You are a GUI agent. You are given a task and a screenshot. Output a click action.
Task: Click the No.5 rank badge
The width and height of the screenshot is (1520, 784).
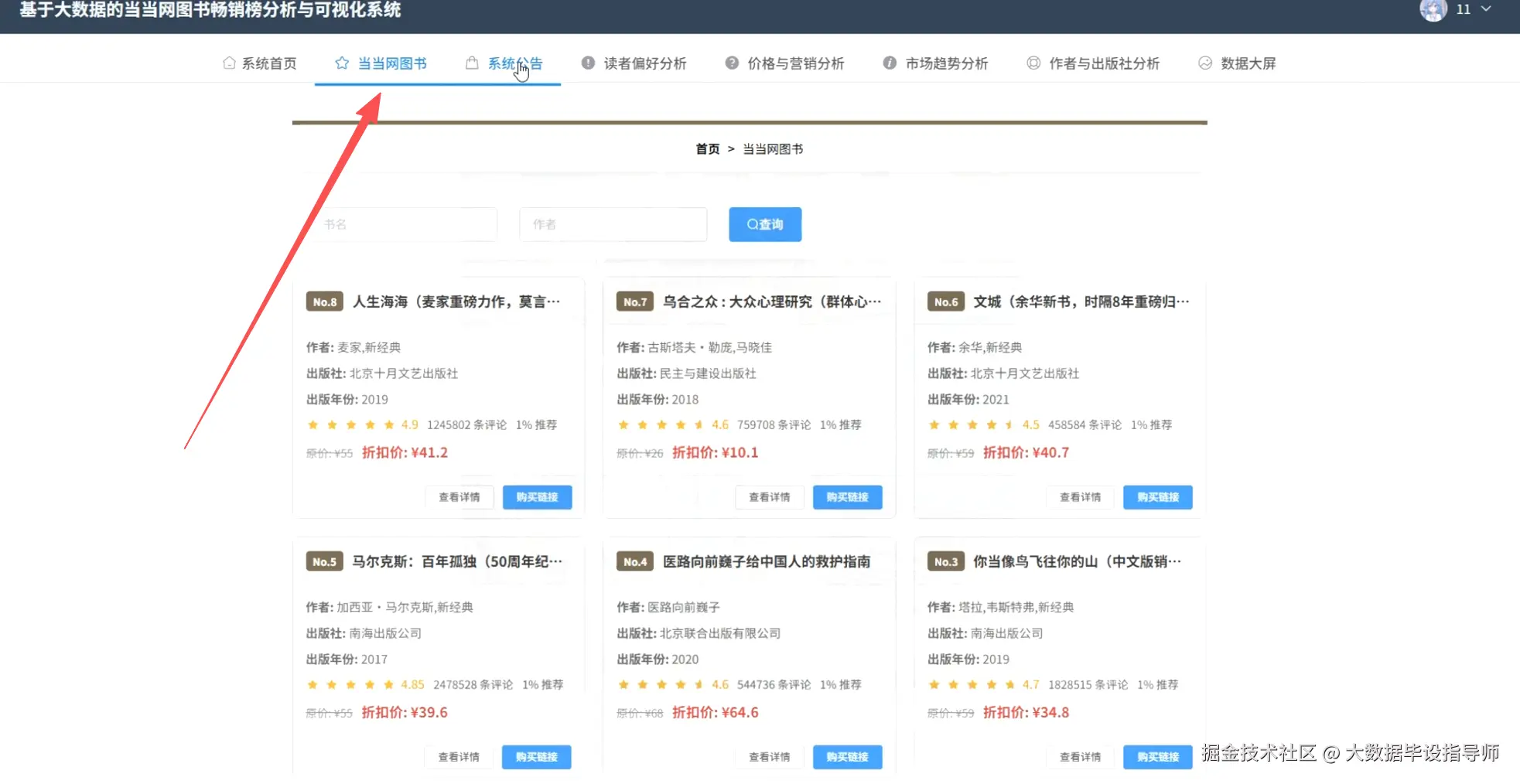click(325, 561)
